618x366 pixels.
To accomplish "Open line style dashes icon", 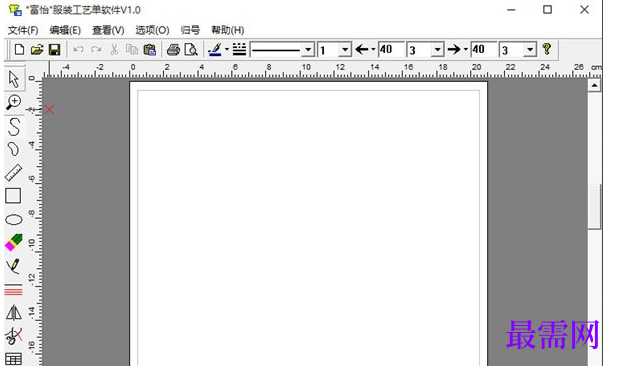I will (239, 50).
